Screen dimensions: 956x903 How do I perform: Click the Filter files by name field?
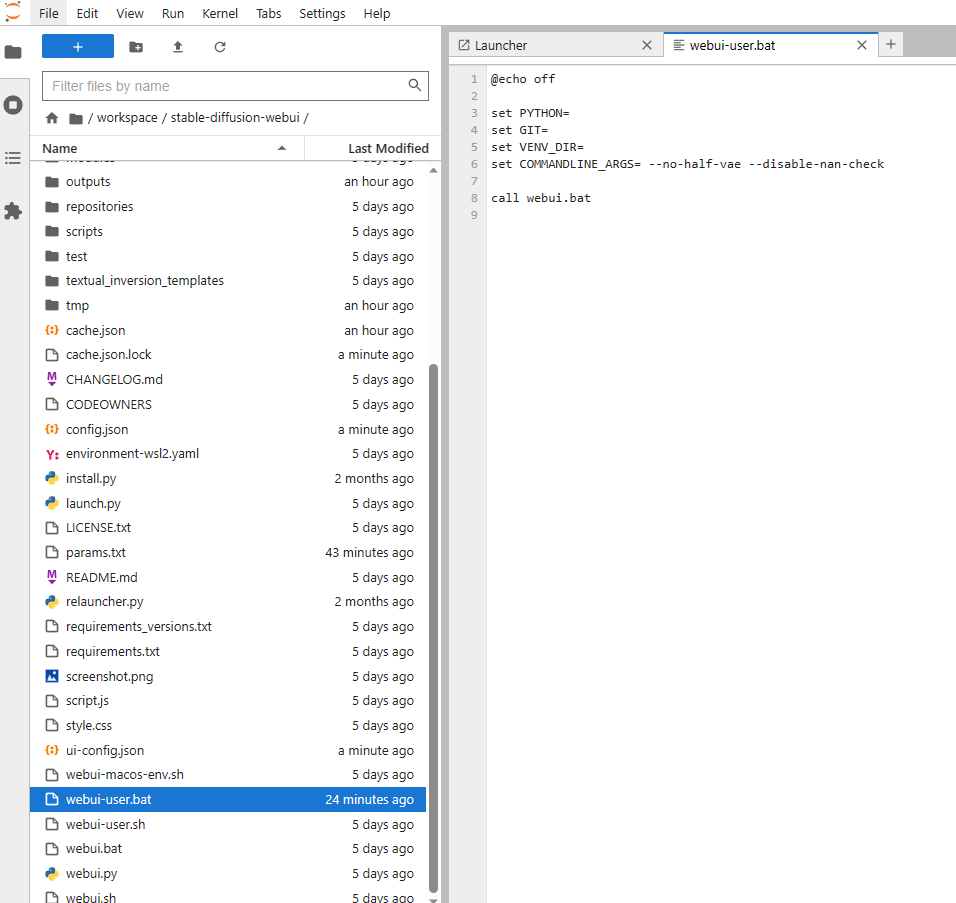pos(225,86)
